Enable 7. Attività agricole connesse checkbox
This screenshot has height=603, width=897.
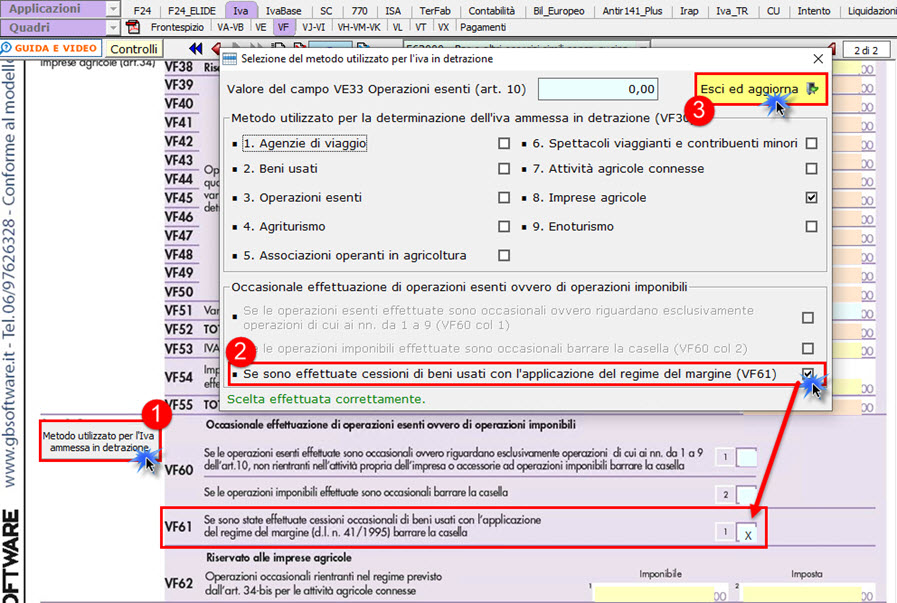coord(811,169)
